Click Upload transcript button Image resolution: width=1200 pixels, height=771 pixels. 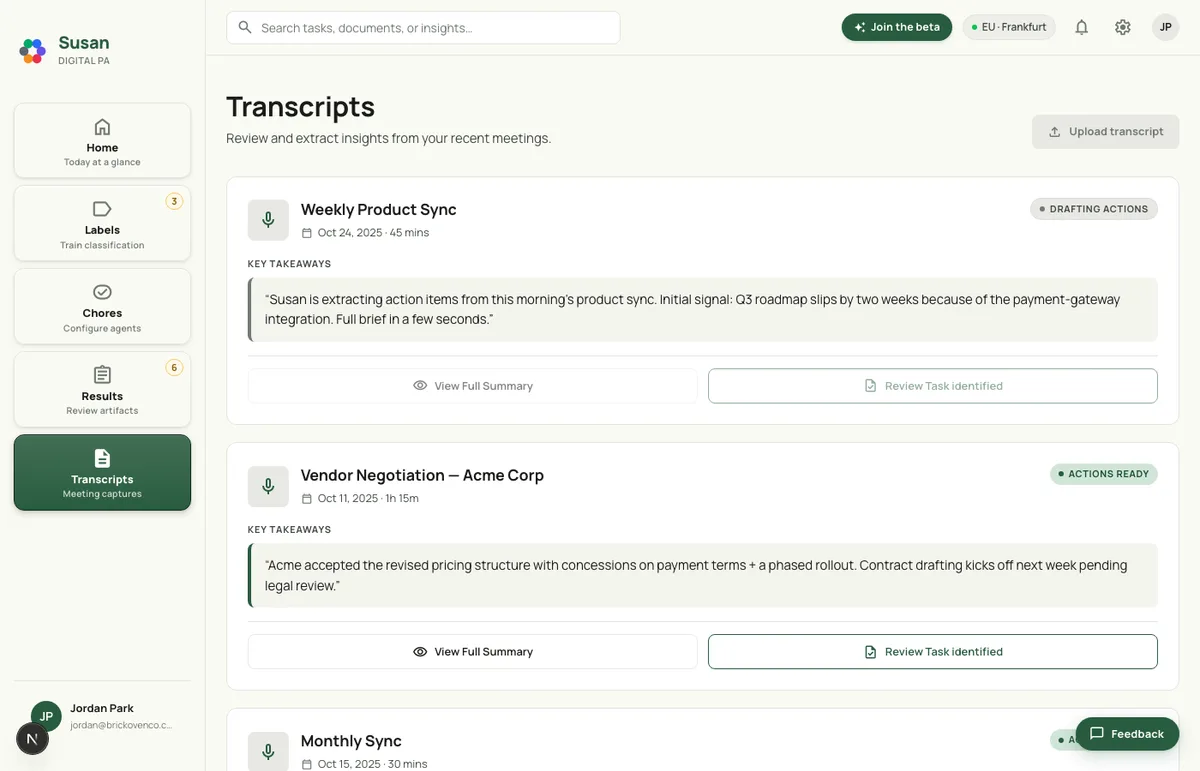coord(1106,131)
